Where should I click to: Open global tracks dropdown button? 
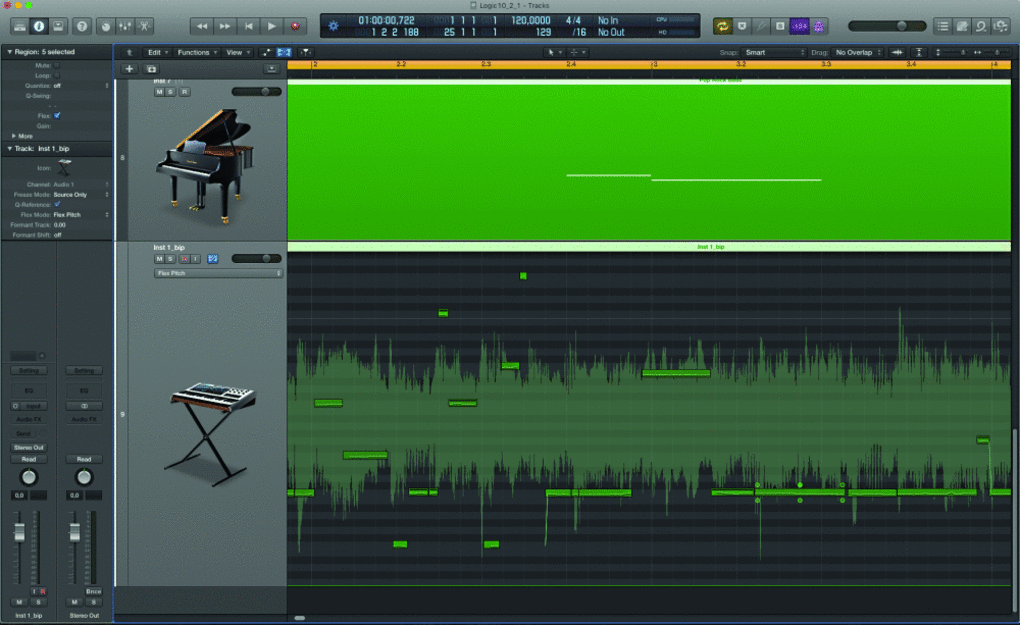pos(271,69)
